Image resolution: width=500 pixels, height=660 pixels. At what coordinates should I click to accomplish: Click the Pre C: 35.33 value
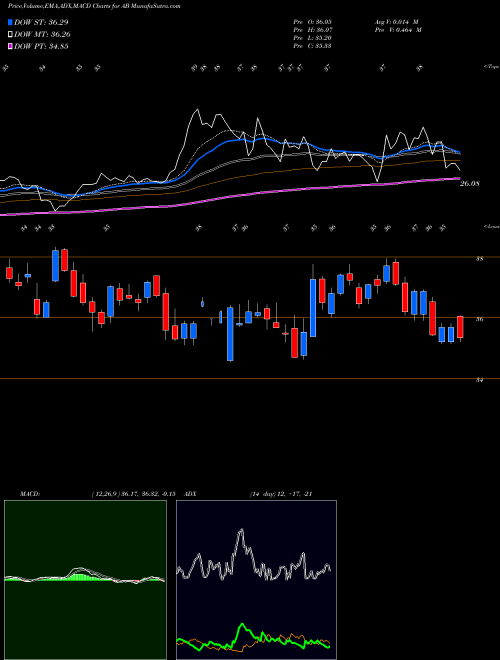pos(312,46)
